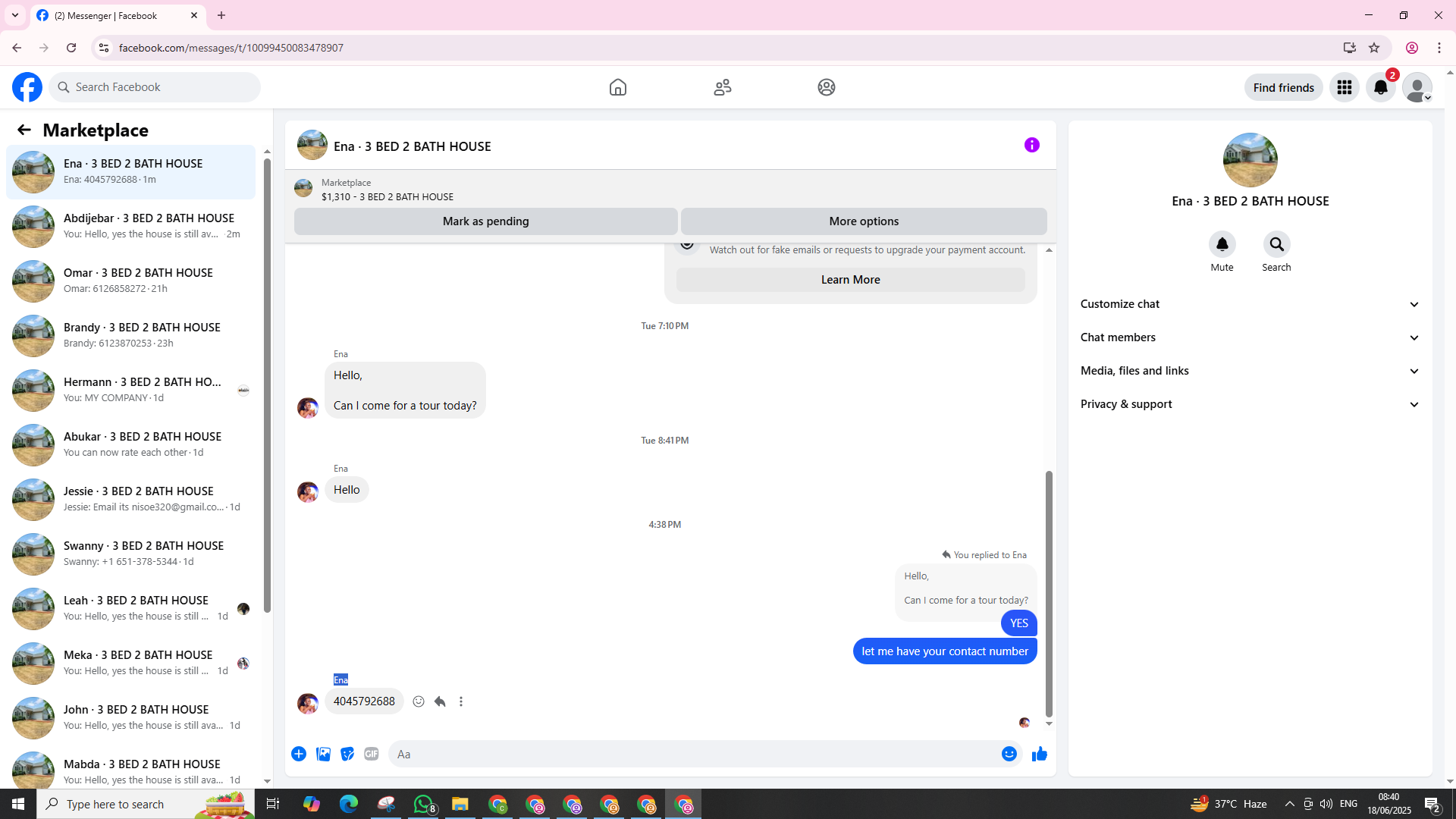1456x819 pixels.
Task: Open the tab search dropdown in Chrome
Action: [15, 15]
